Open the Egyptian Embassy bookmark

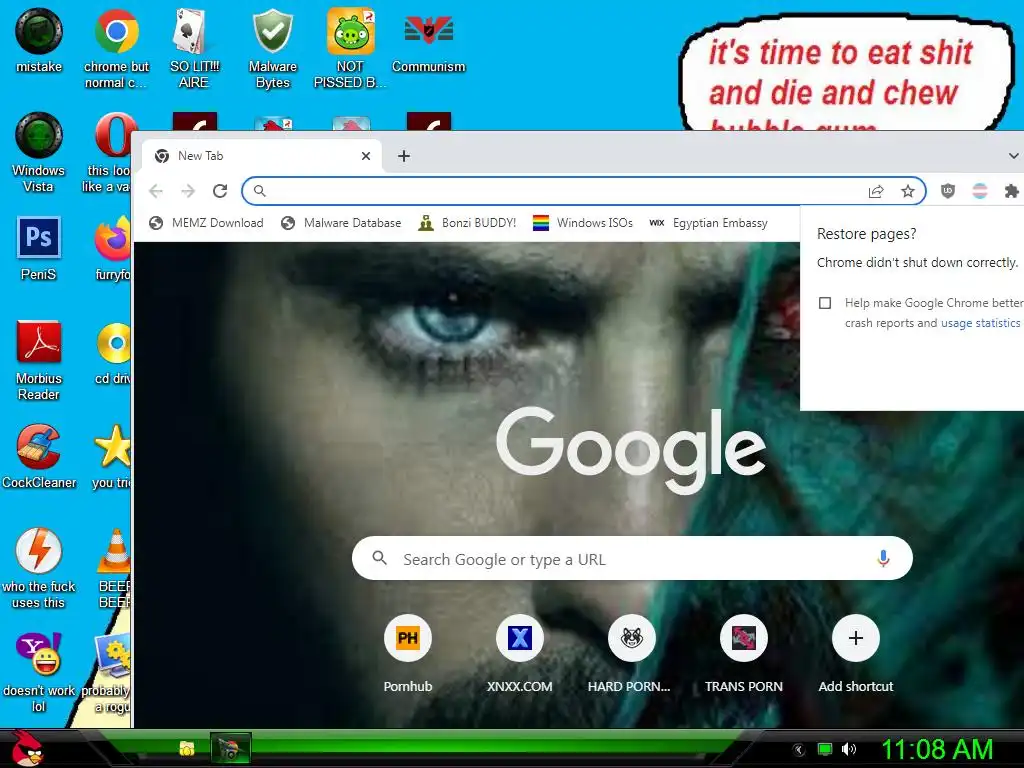pos(709,223)
